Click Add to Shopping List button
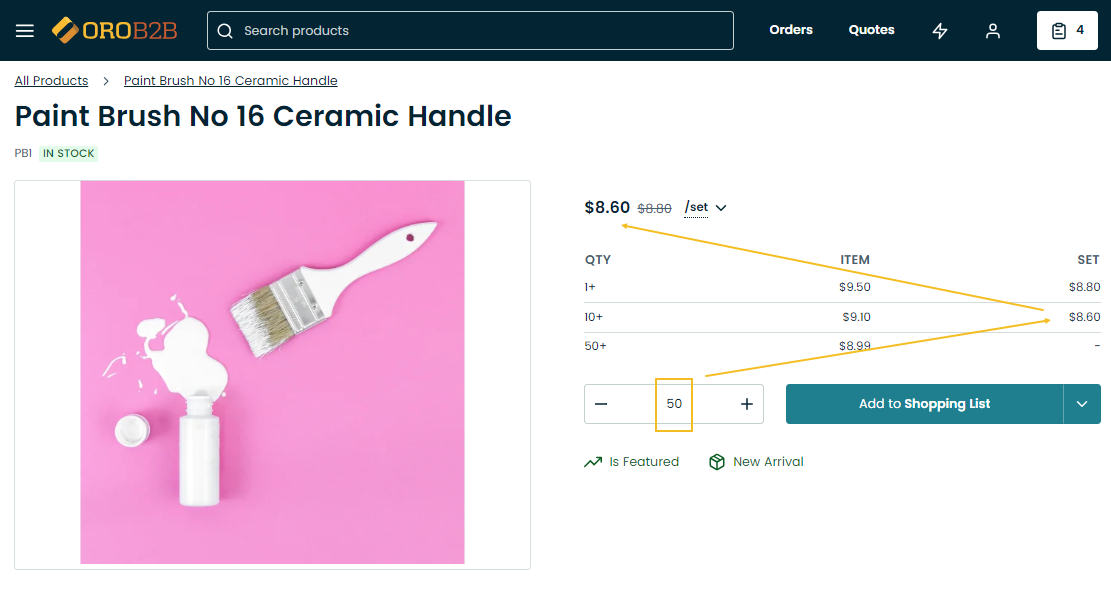Screen dimensions: 1111x590 [x=924, y=404]
